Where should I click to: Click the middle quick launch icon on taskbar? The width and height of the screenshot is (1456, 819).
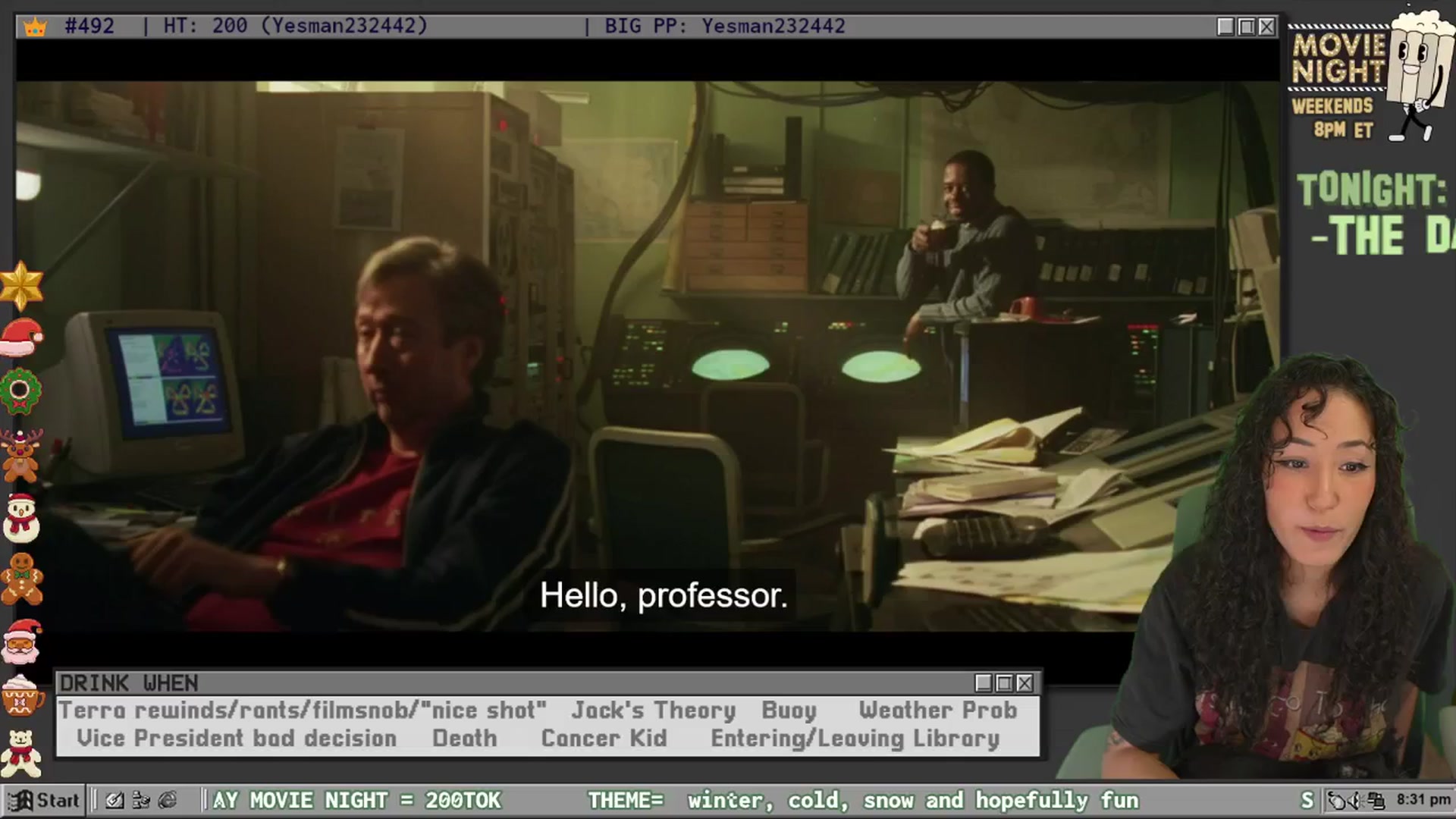140,800
